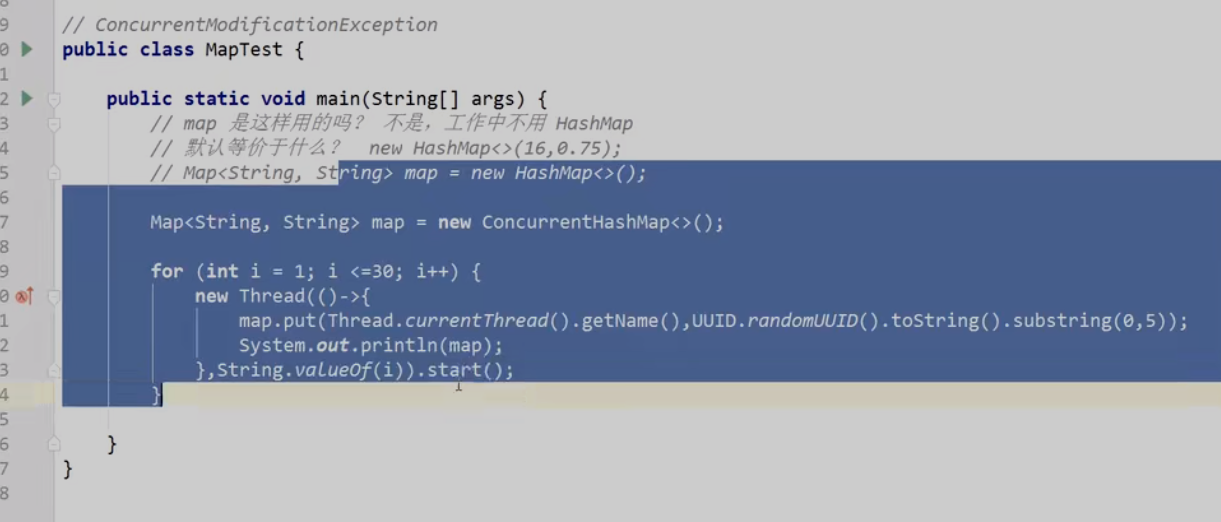Click the ConcurrentModificationException comment
The height and width of the screenshot is (522, 1221).
click(250, 25)
